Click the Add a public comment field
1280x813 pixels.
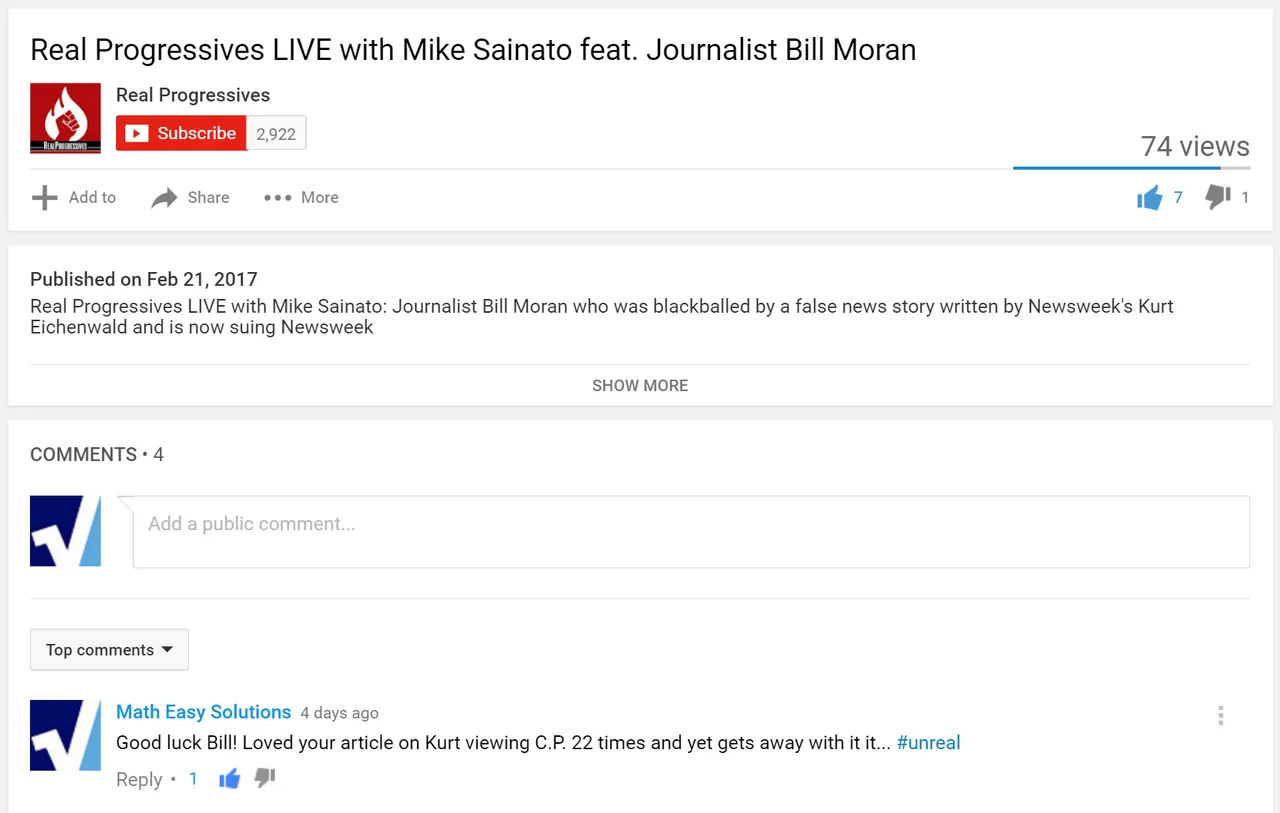pyautogui.click(x=691, y=532)
